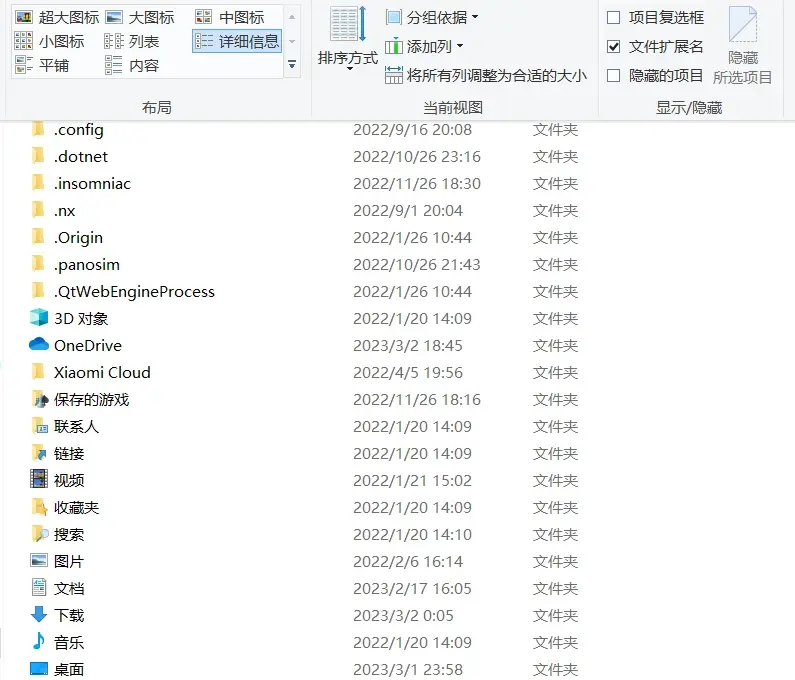
Task: Click the 下载 download arrow icon
Action: click(x=39, y=615)
